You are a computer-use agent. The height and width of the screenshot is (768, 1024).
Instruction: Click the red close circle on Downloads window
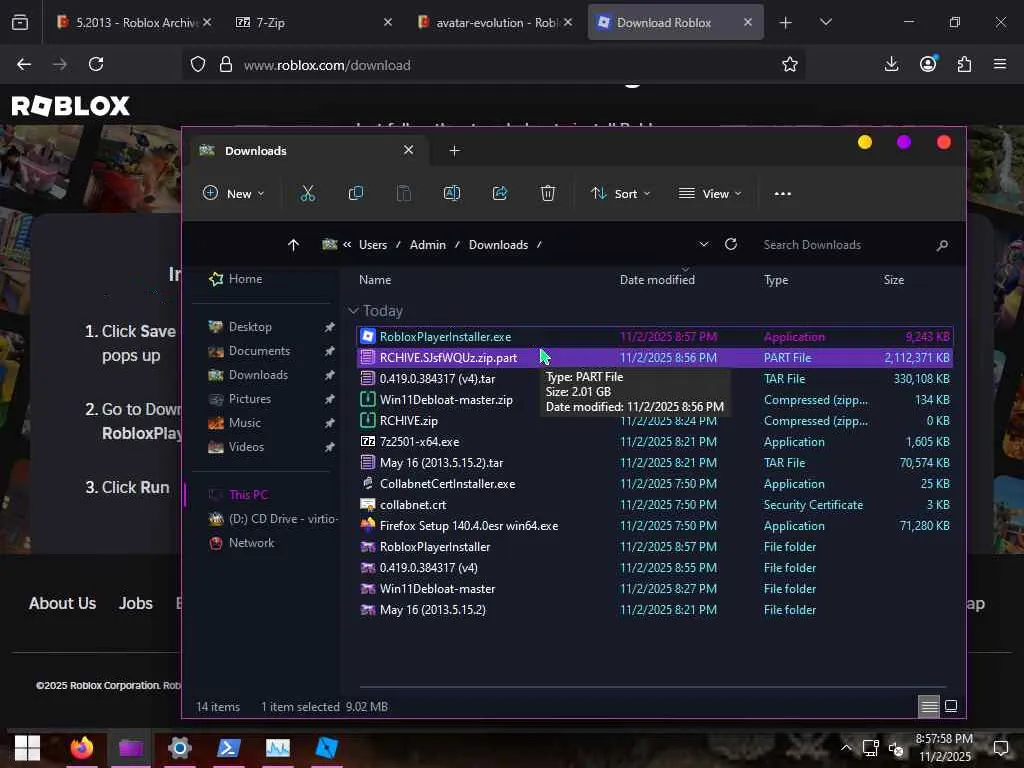944,142
